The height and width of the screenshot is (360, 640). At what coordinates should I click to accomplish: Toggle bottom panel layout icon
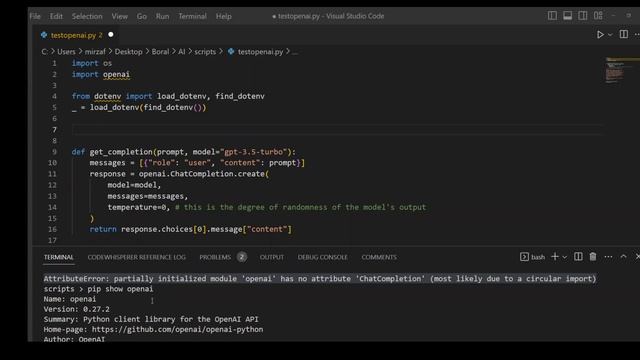click(x=567, y=16)
